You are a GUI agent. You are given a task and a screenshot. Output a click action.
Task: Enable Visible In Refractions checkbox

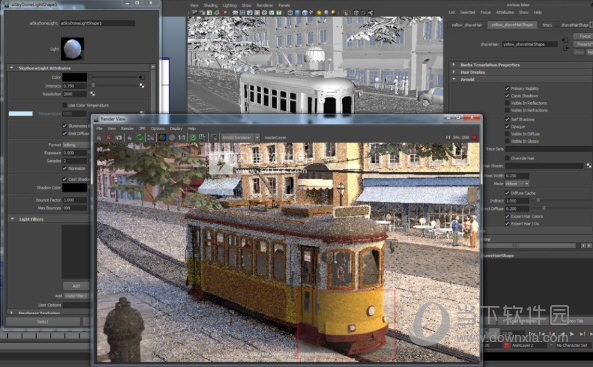pyautogui.click(x=507, y=110)
